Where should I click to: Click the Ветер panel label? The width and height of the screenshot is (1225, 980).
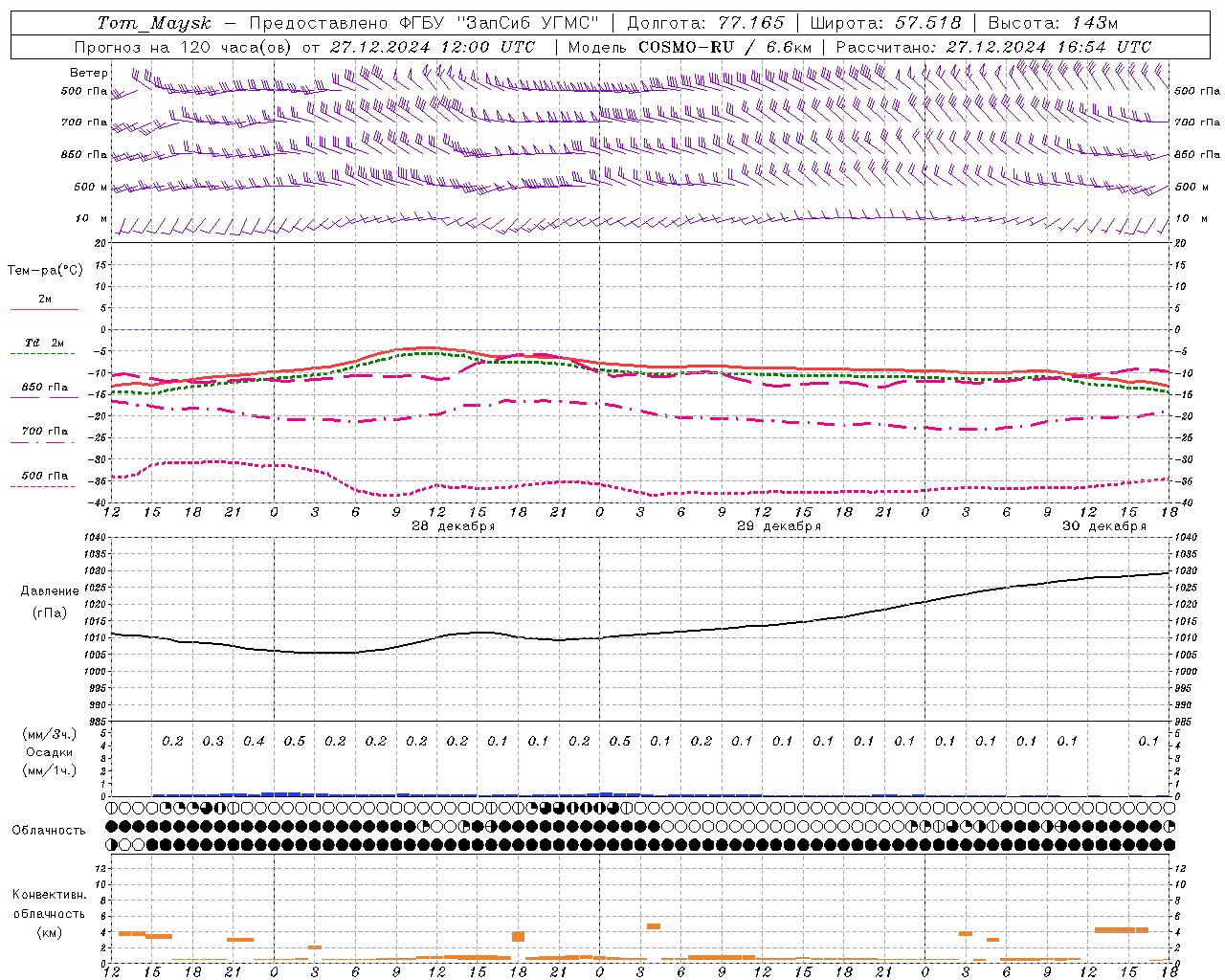tap(89, 73)
